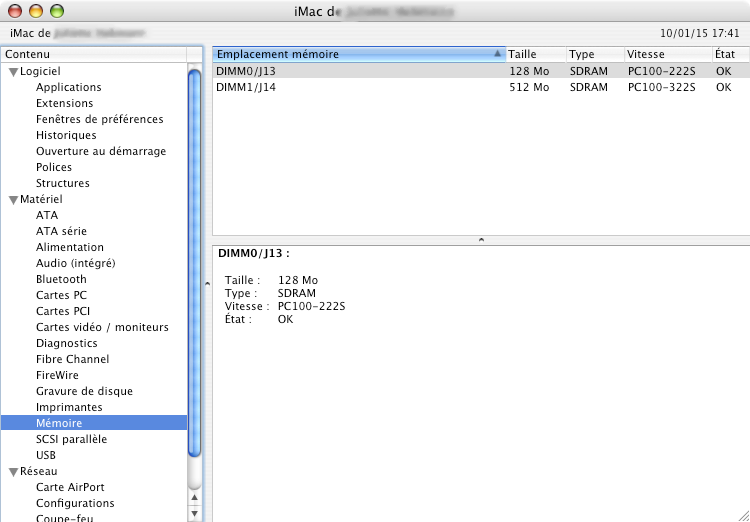Select Configurations under Réseau
The height and width of the screenshot is (522, 750).
click(x=75, y=503)
